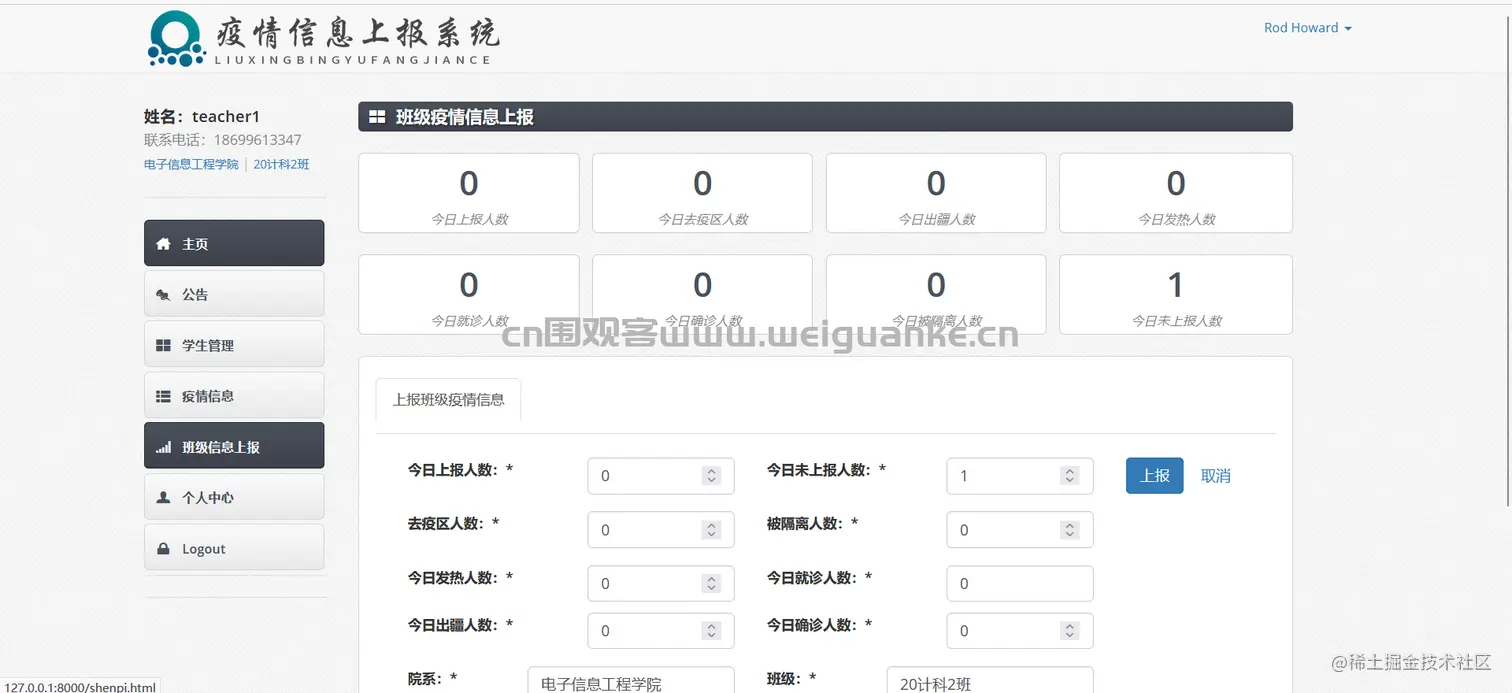
Task: Switch to the 上报班级疫情信息 tab
Action: (x=449, y=400)
